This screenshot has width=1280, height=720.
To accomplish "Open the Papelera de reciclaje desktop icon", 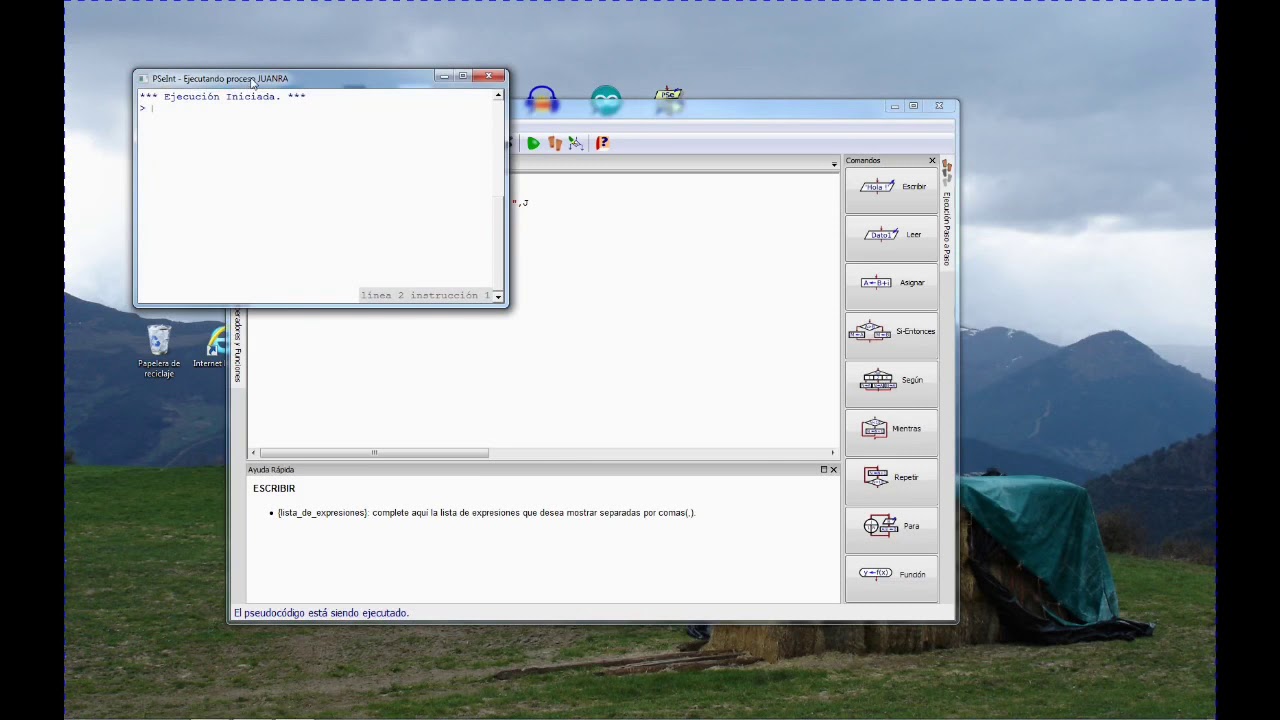I will [159, 351].
